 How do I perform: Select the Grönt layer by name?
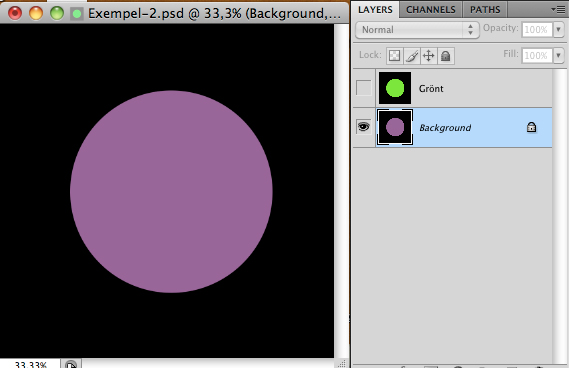coord(431,89)
